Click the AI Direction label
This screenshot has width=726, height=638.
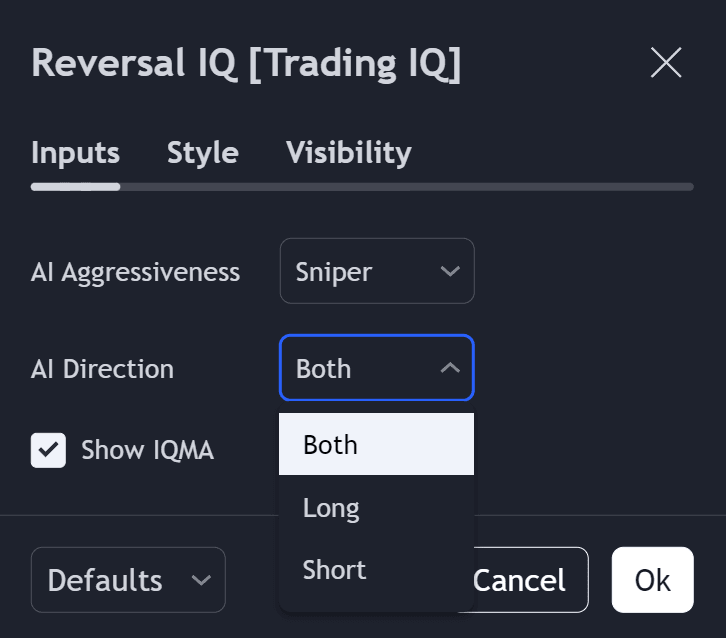click(x=102, y=369)
